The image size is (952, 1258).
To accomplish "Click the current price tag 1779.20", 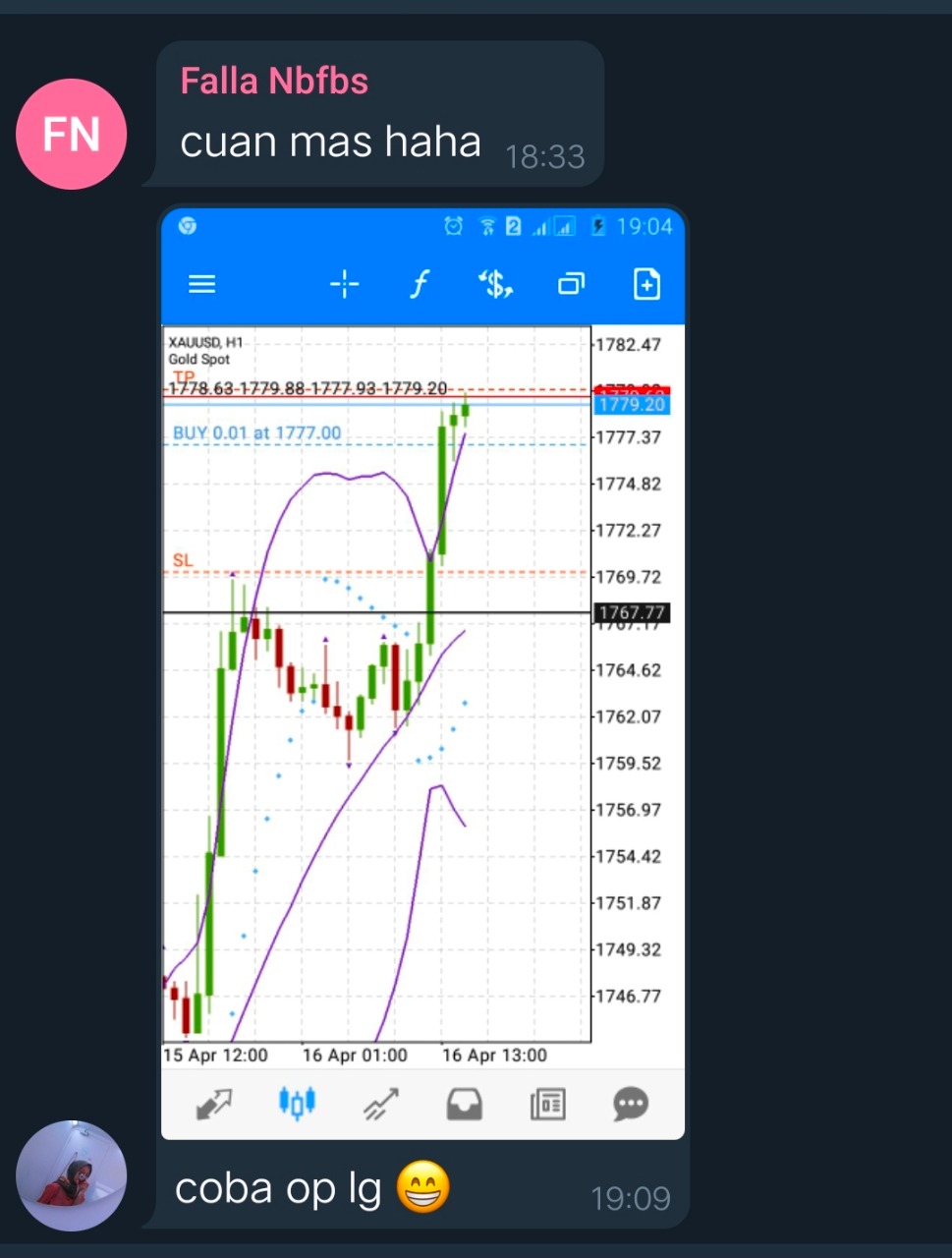I will [632, 404].
